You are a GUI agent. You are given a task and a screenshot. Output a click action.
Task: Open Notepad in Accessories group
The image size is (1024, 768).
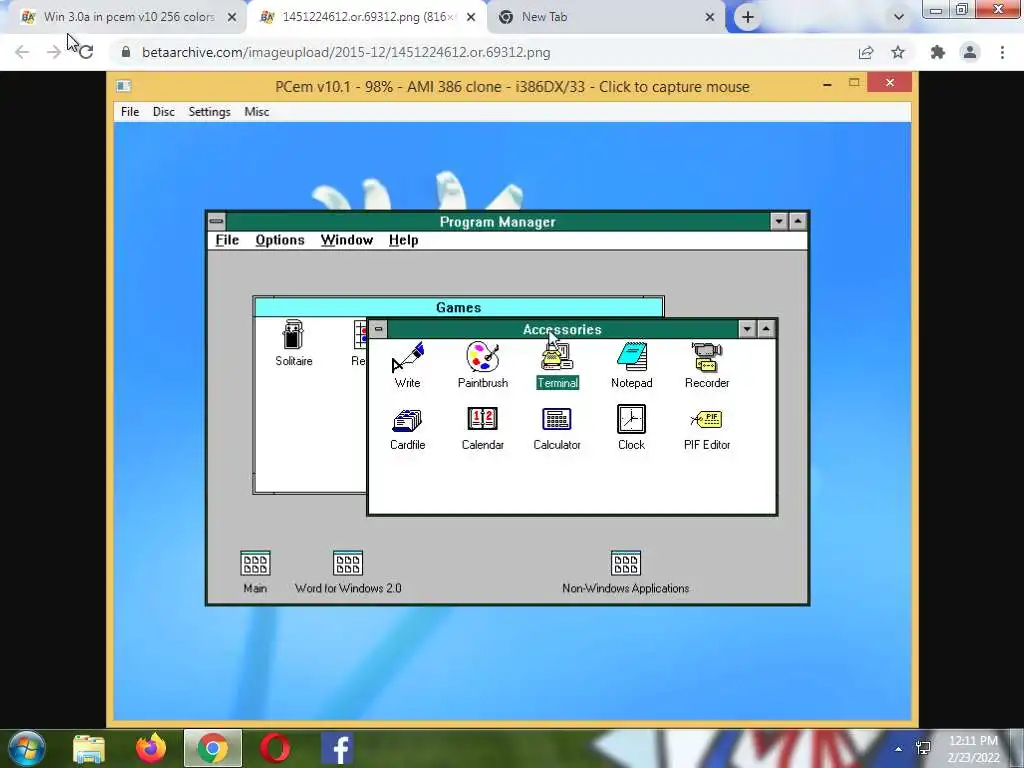[x=632, y=365]
